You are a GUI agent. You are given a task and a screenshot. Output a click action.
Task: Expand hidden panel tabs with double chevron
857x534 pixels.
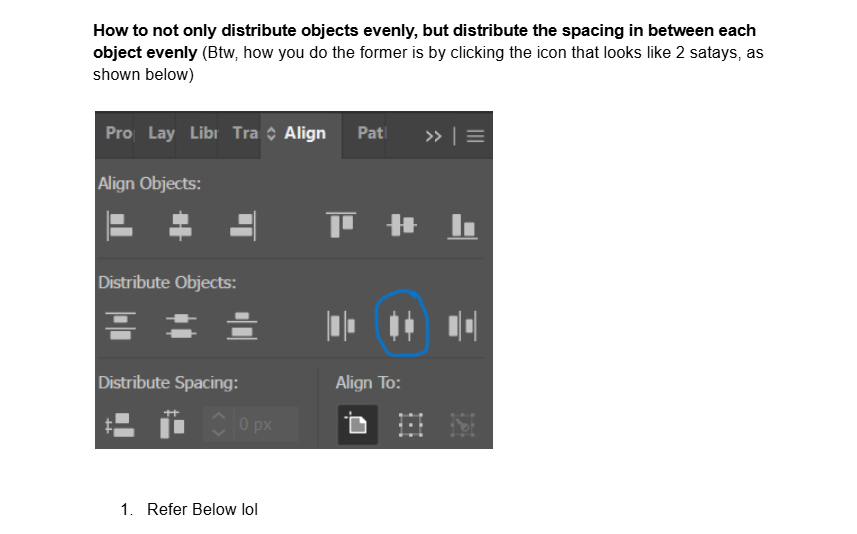[x=433, y=136]
